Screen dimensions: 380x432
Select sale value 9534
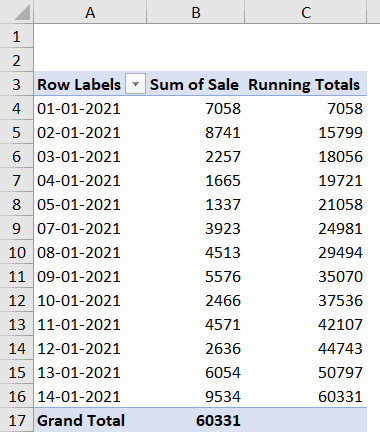196,396
